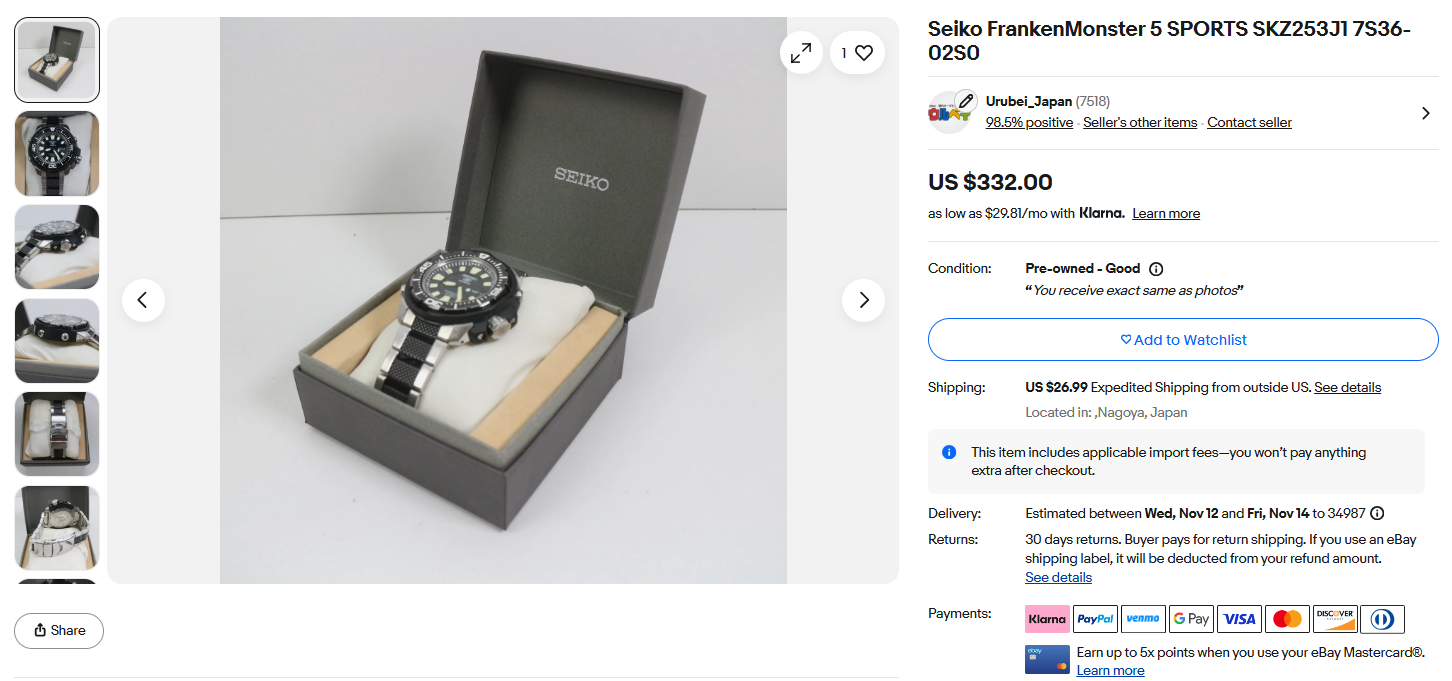Select the first box photo thumbnail

[x=57, y=60]
